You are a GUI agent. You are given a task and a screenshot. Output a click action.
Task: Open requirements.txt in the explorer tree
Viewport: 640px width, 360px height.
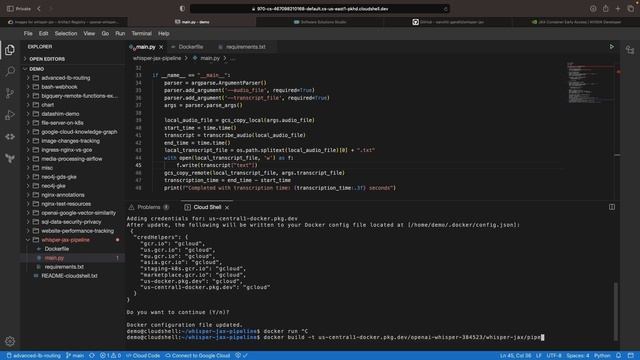coord(64,267)
